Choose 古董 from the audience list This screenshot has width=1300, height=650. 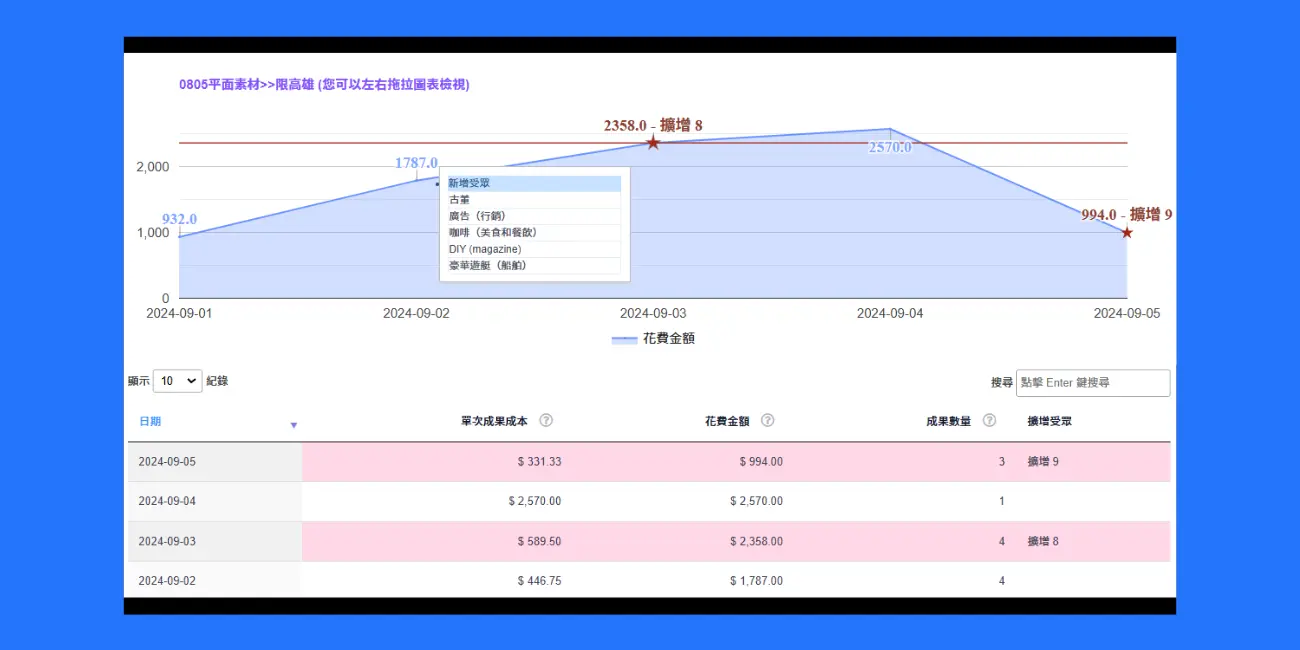[x=534, y=200]
